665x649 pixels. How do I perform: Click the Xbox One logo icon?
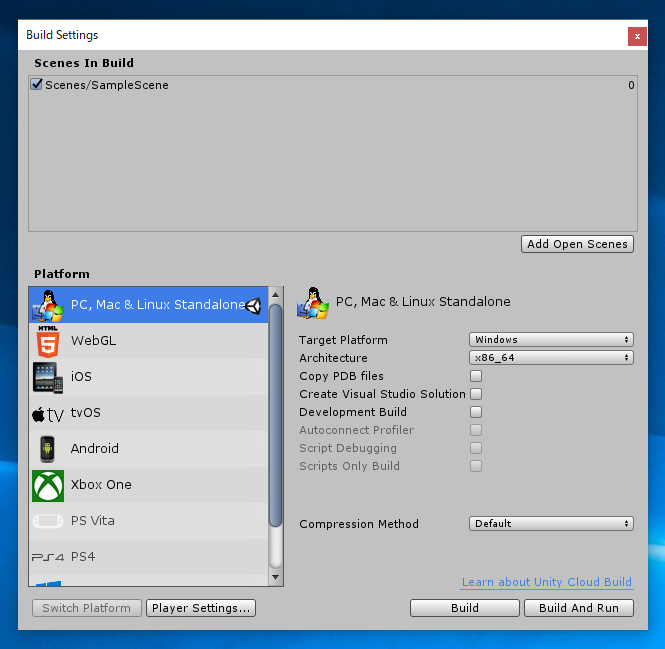tap(48, 486)
